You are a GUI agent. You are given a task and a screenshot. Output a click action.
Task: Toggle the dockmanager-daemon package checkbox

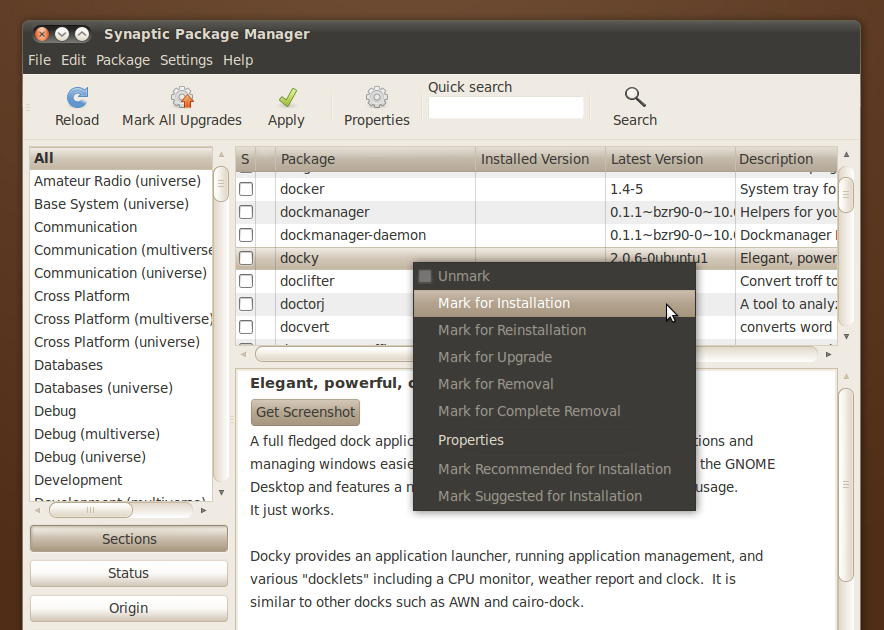[246, 235]
